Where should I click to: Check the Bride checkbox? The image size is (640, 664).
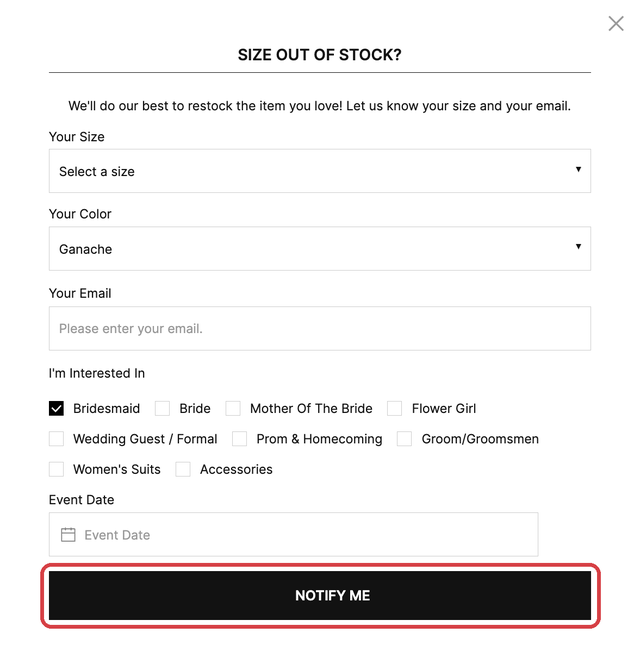(x=162, y=409)
